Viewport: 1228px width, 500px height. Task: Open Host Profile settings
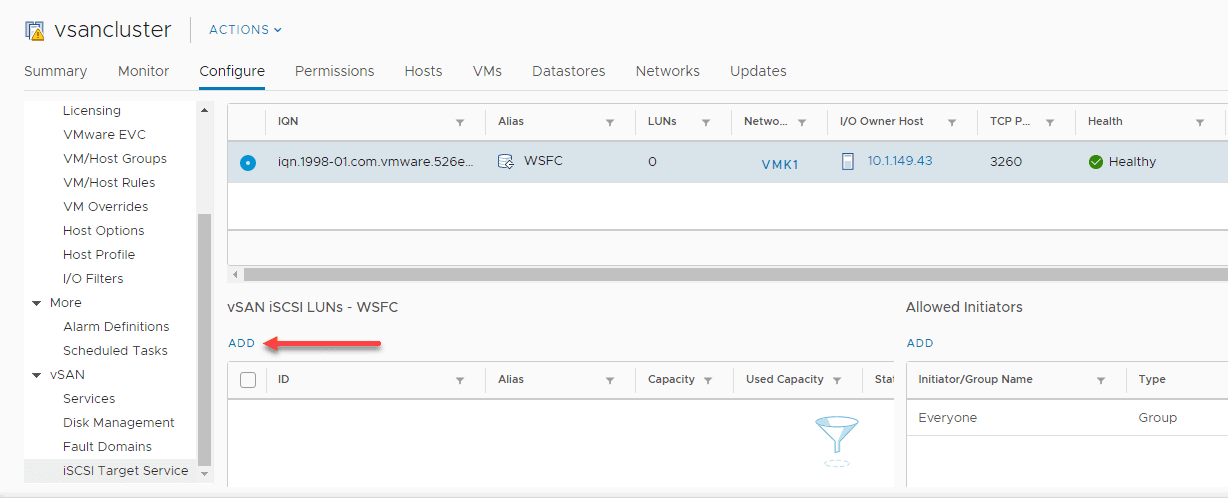point(99,255)
